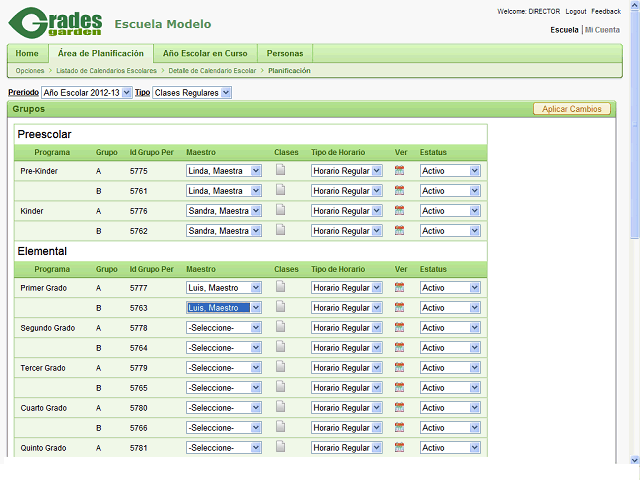Open the Listado de Calendarios Escolares breadcrumb
This screenshot has width=640, height=480.
pos(107,71)
